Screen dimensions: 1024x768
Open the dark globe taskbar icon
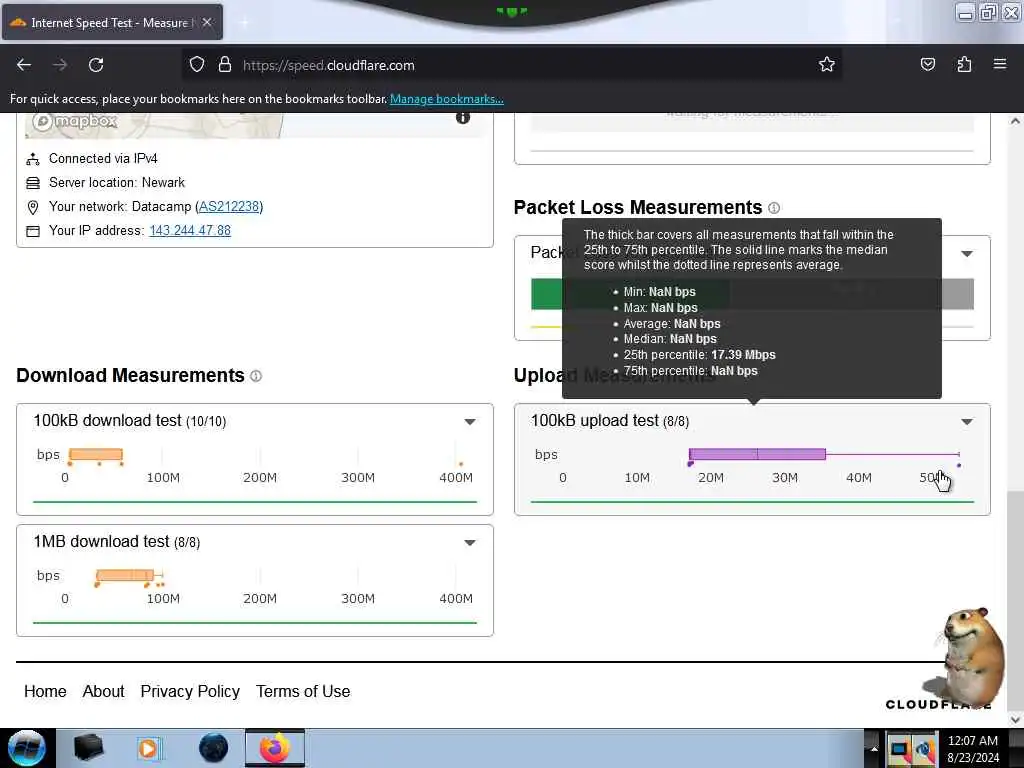[214, 748]
